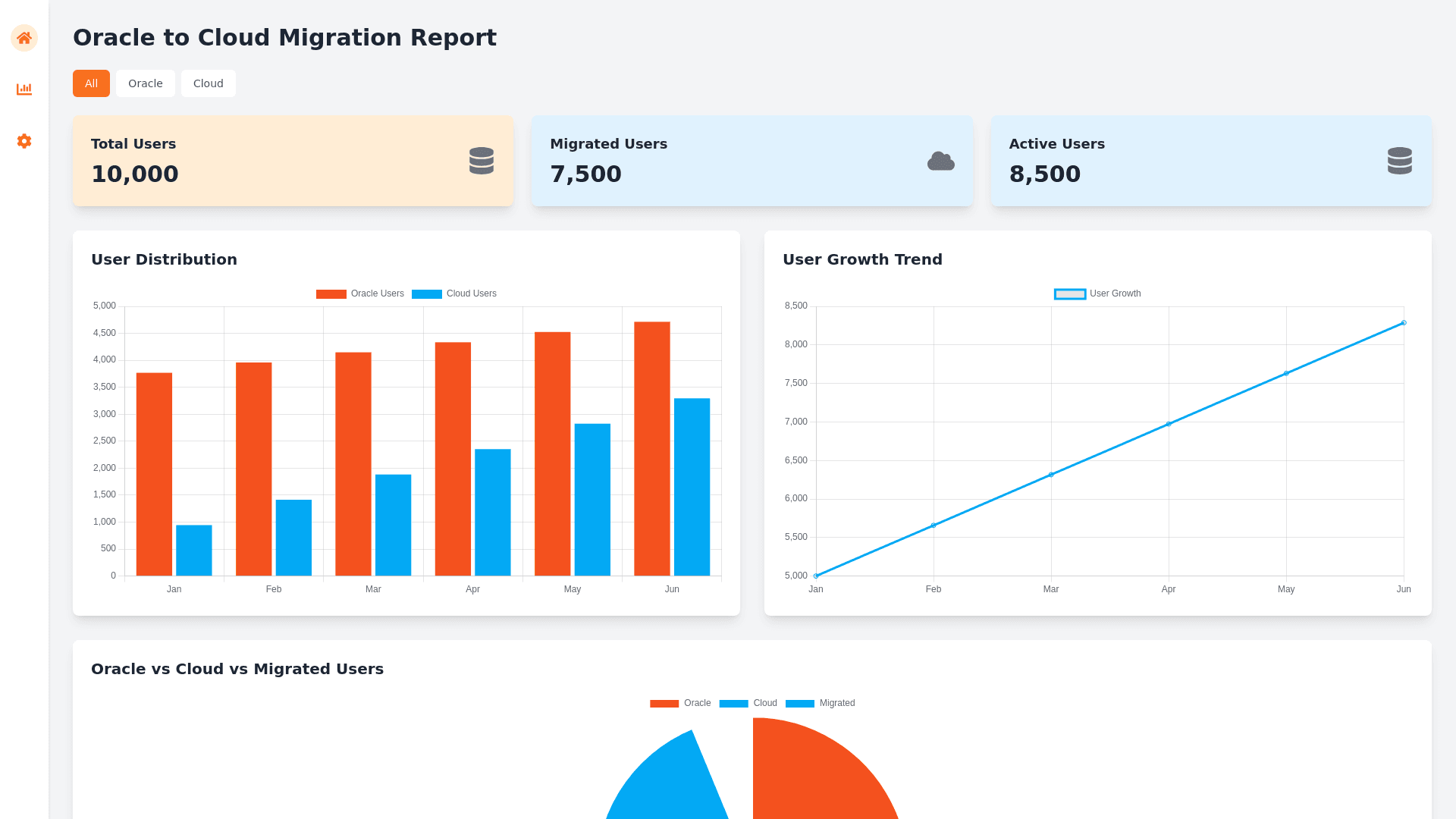Select the All filter tab
Image resolution: width=1456 pixels, height=819 pixels.
click(91, 83)
